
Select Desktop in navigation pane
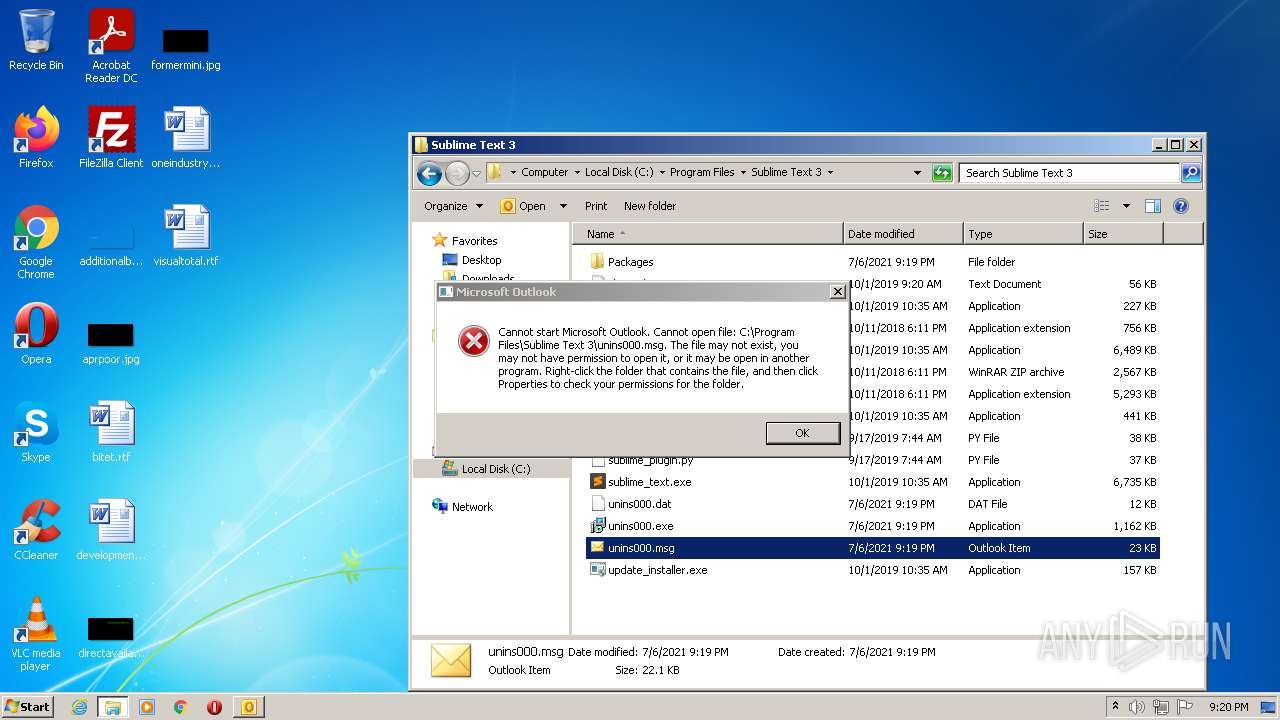(x=481, y=260)
